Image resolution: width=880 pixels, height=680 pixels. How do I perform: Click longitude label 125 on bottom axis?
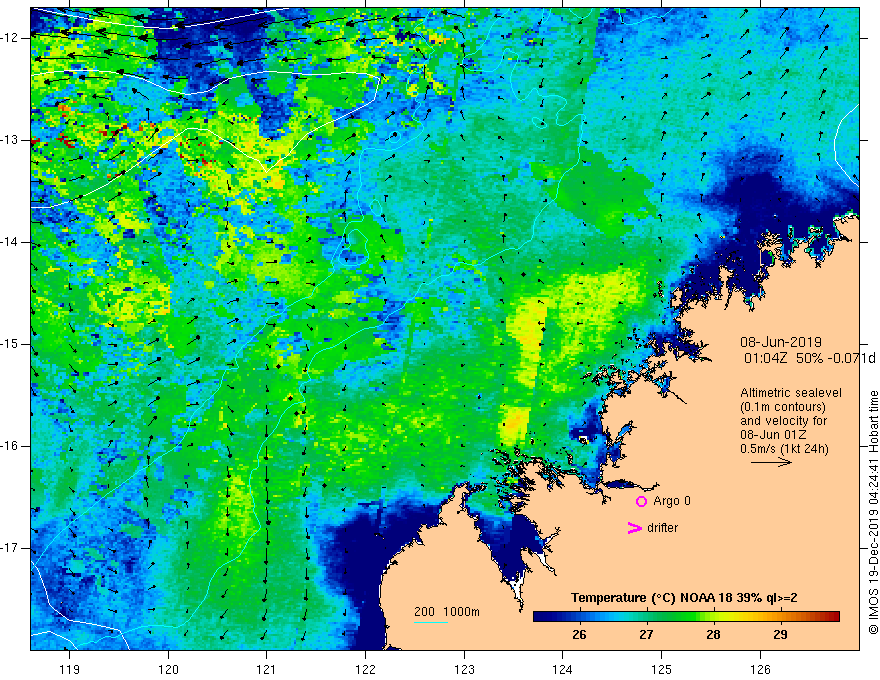(x=662, y=669)
